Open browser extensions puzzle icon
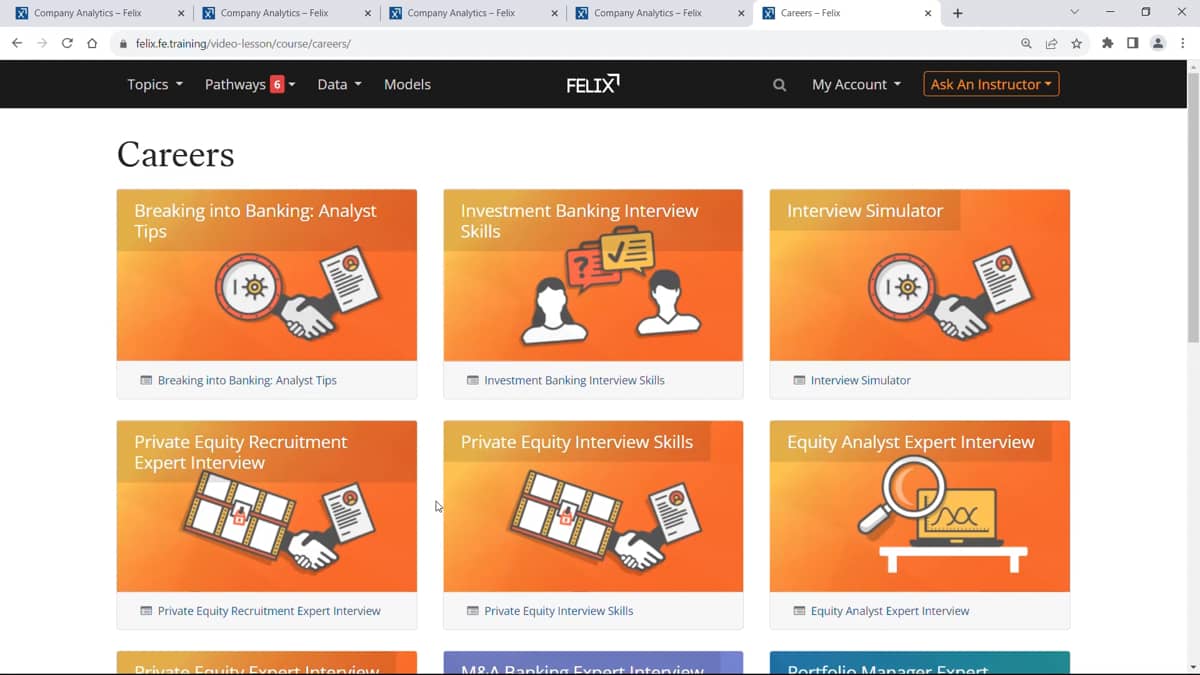This screenshot has height=675, width=1200. click(x=1107, y=43)
